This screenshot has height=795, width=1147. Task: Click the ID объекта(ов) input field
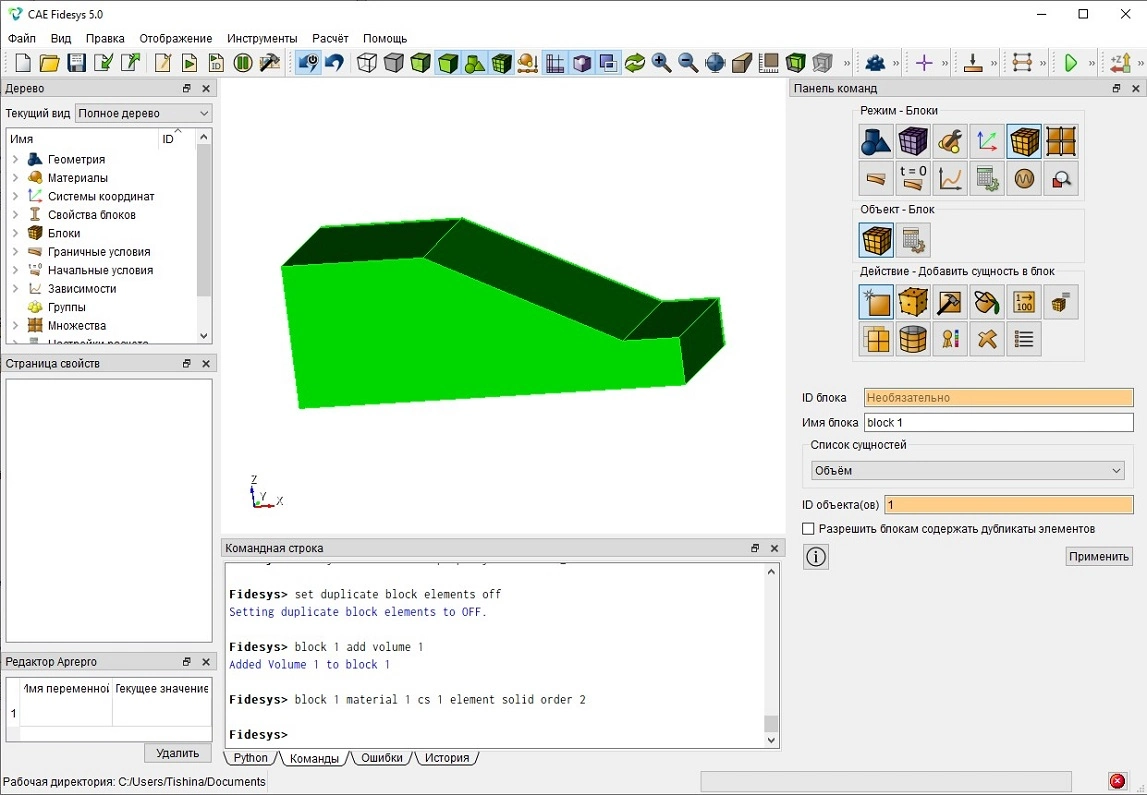tap(1009, 505)
